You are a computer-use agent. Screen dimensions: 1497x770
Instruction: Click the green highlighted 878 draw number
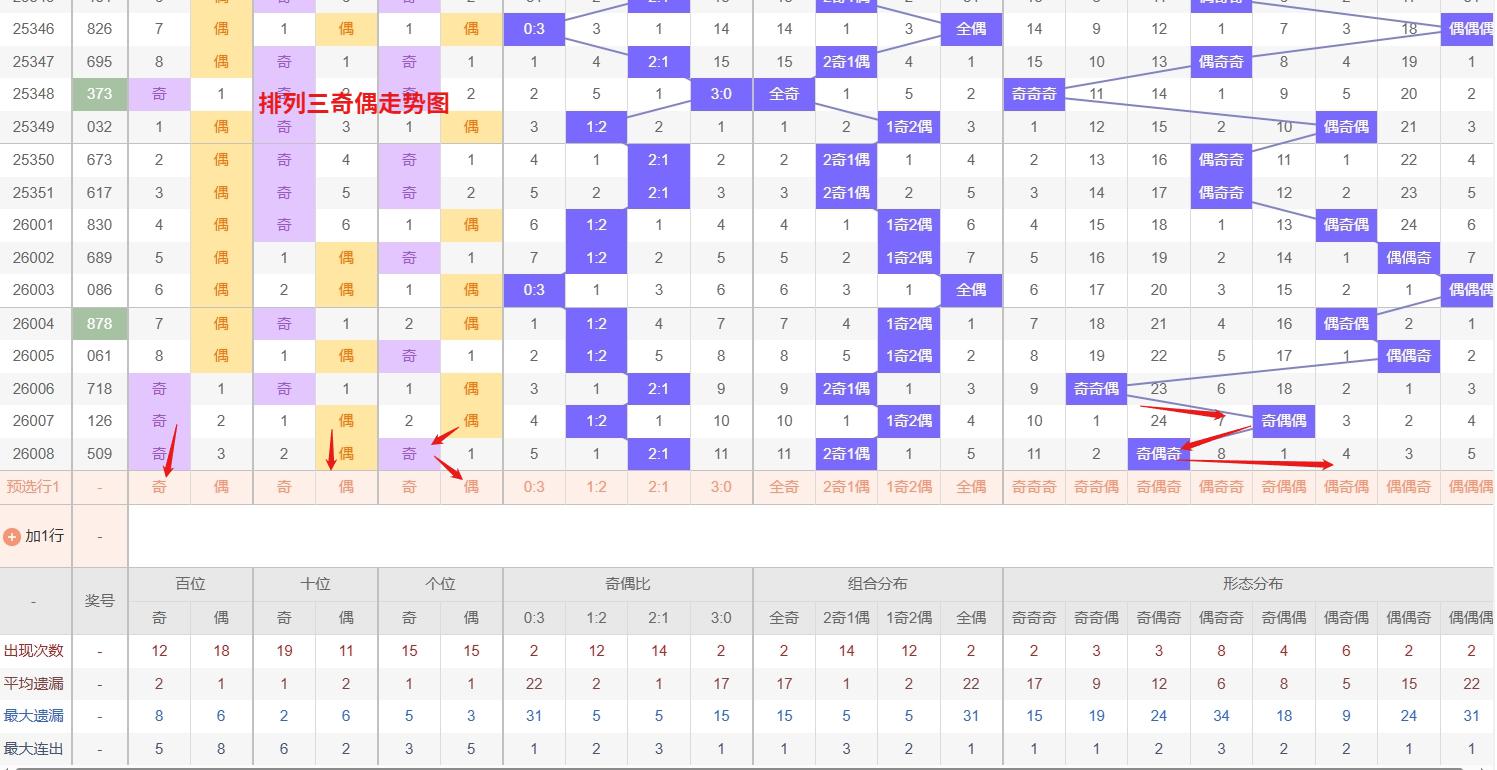pyautogui.click(x=100, y=323)
